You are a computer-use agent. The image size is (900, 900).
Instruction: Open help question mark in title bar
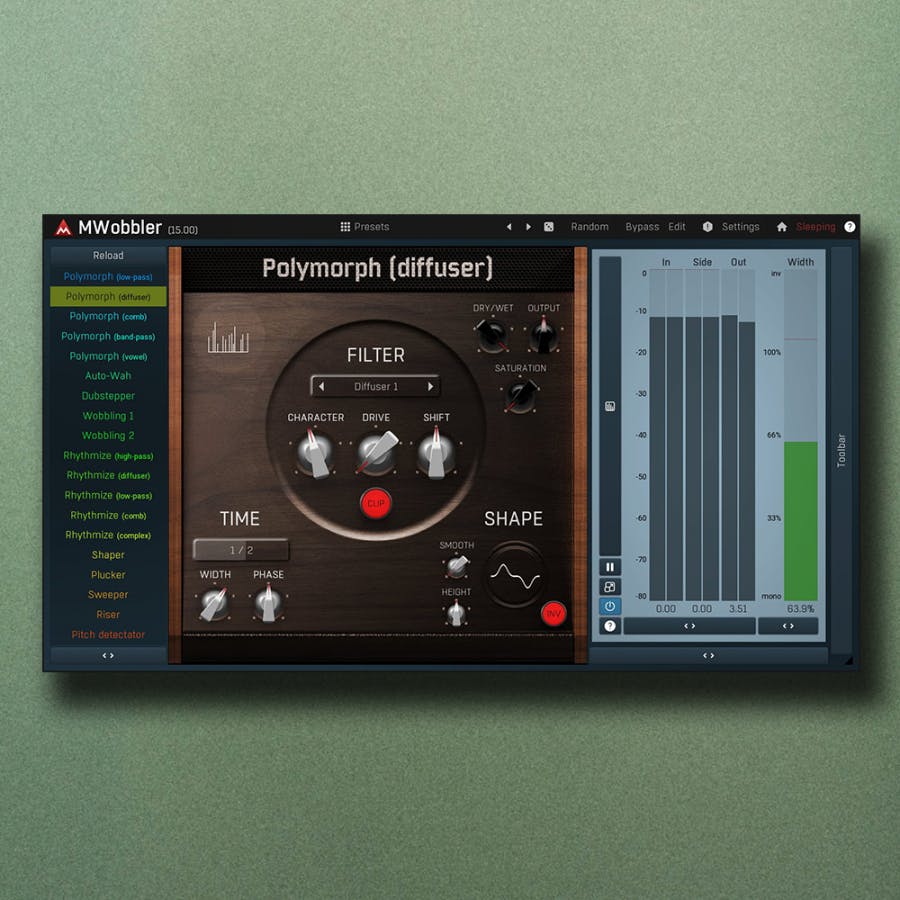(849, 227)
